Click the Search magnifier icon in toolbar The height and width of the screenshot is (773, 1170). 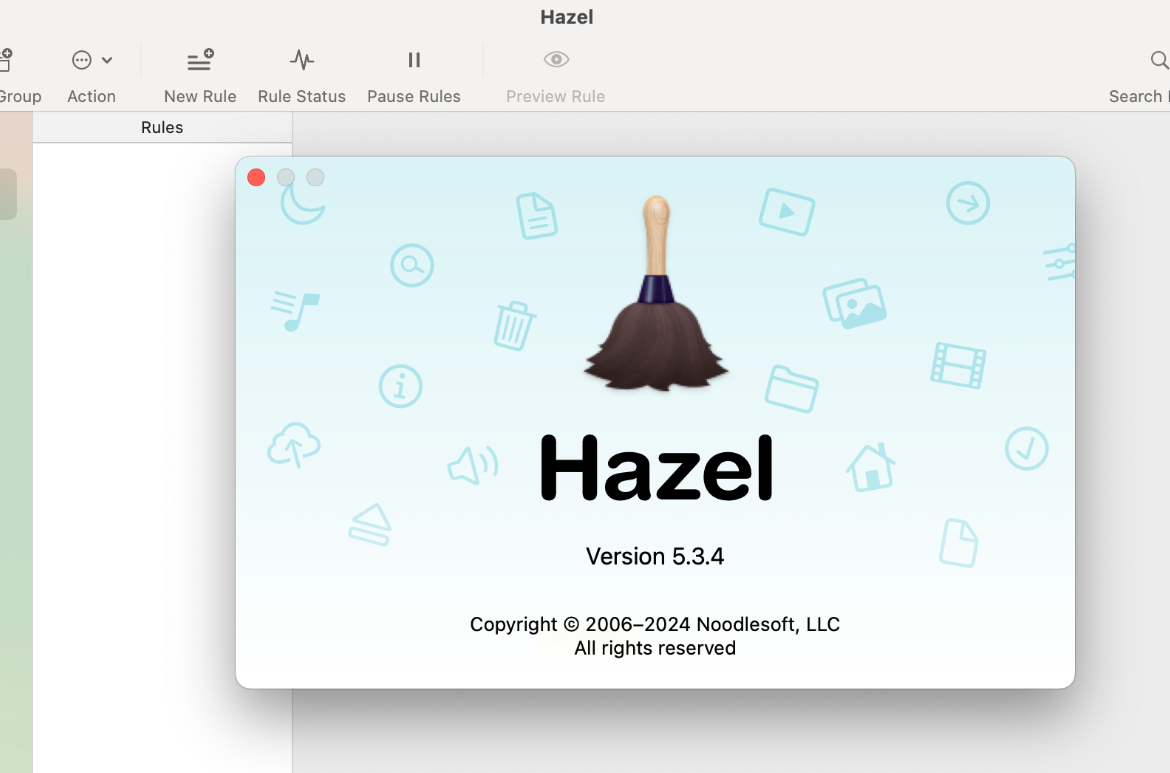(1160, 60)
